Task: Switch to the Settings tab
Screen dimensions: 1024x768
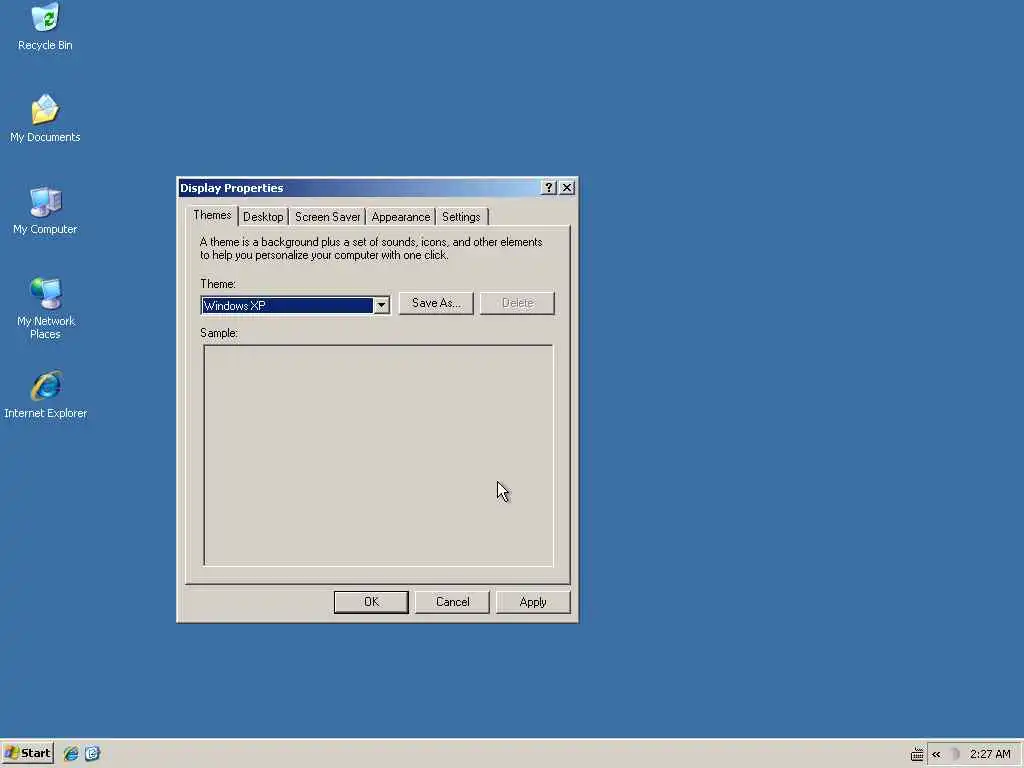Action: coord(461,217)
